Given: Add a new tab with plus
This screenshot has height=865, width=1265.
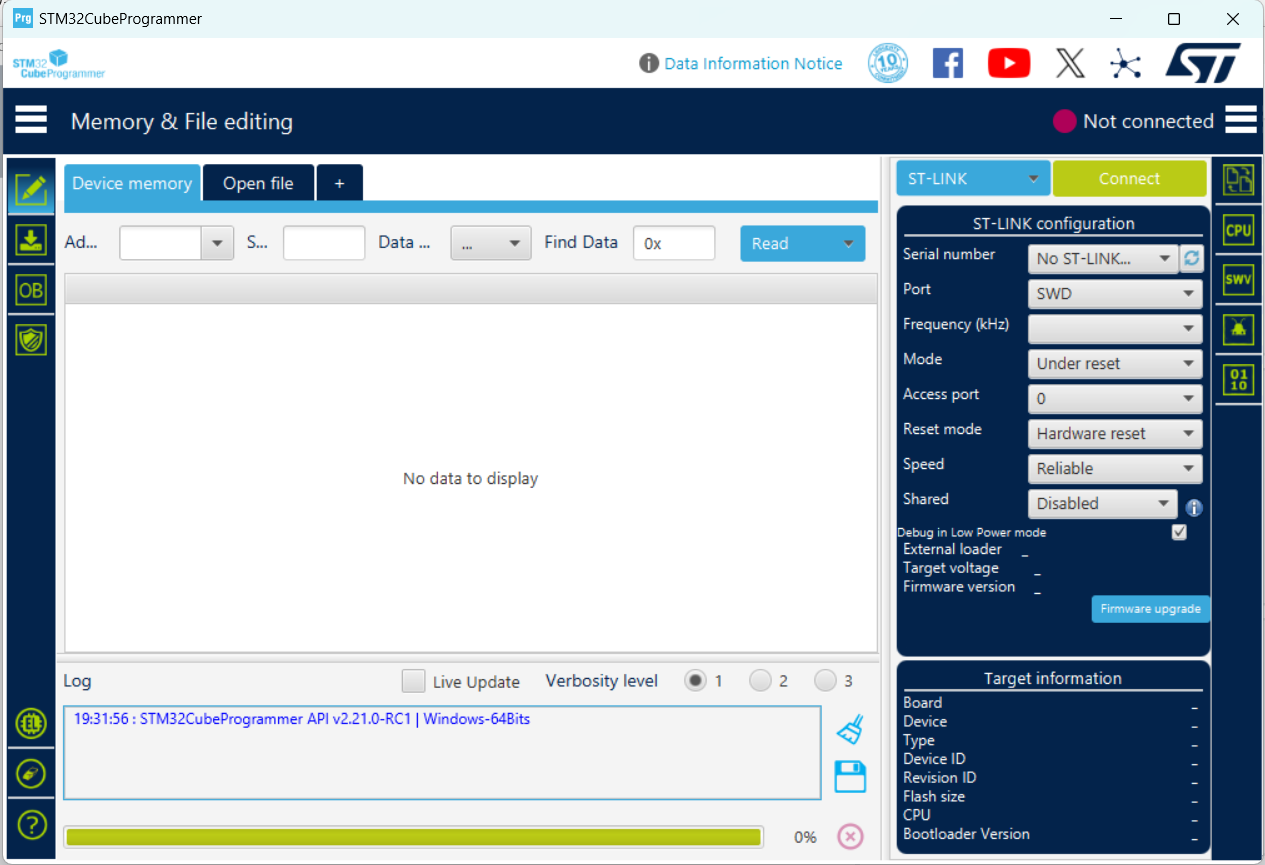Looking at the screenshot, I should [x=339, y=183].
